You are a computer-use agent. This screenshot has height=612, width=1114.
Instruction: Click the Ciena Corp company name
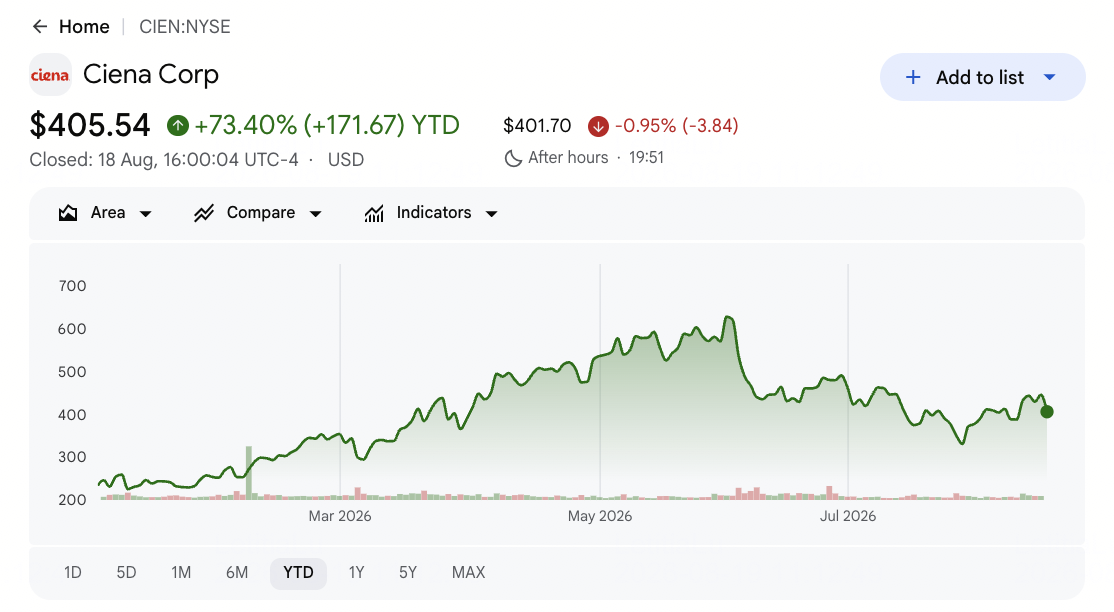click(x=151, y=75)
